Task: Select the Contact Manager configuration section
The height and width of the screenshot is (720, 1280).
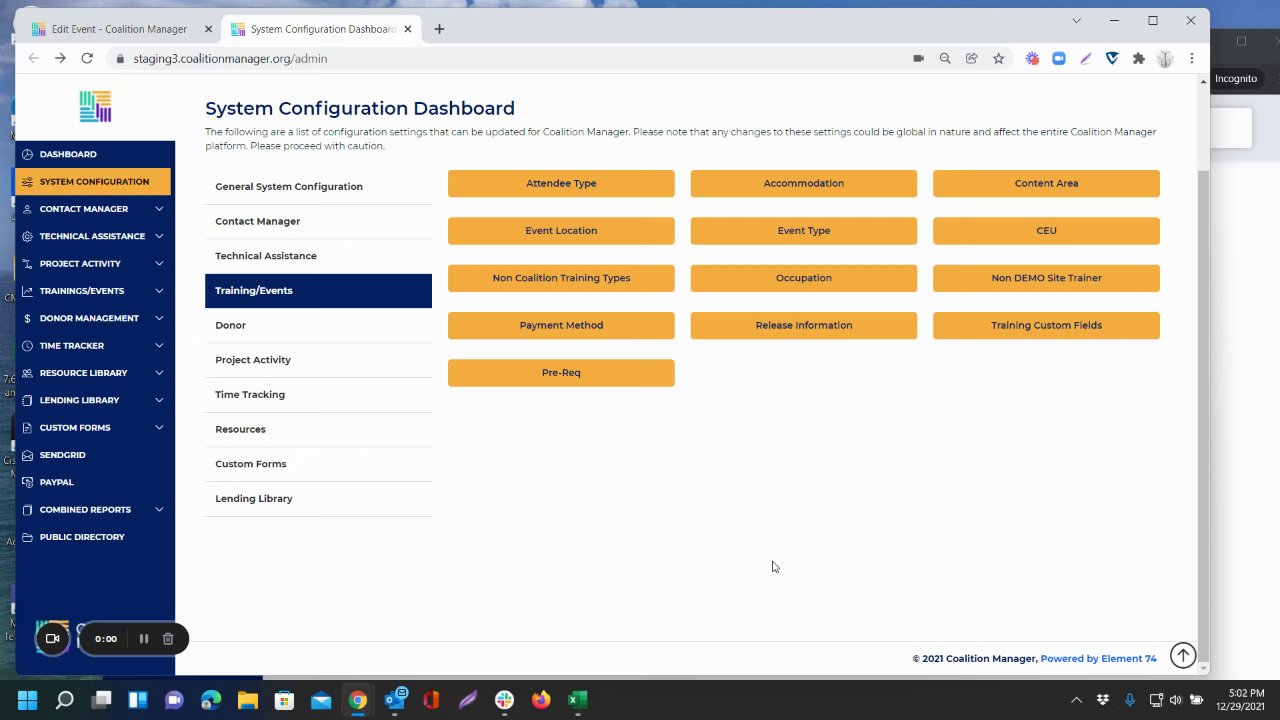Action: click(x=318, y=221)
